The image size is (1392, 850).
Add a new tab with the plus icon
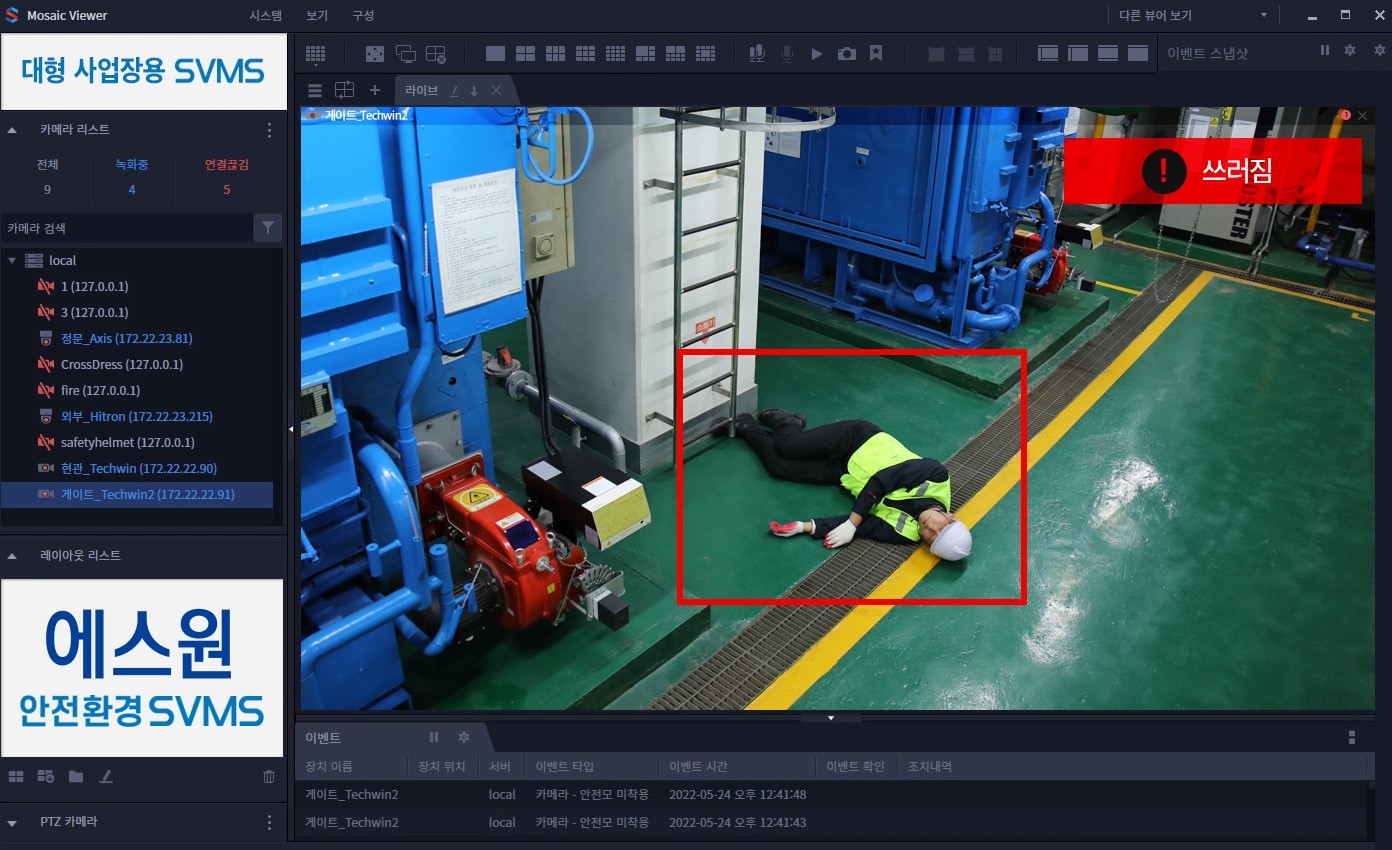tap(375, 90)
